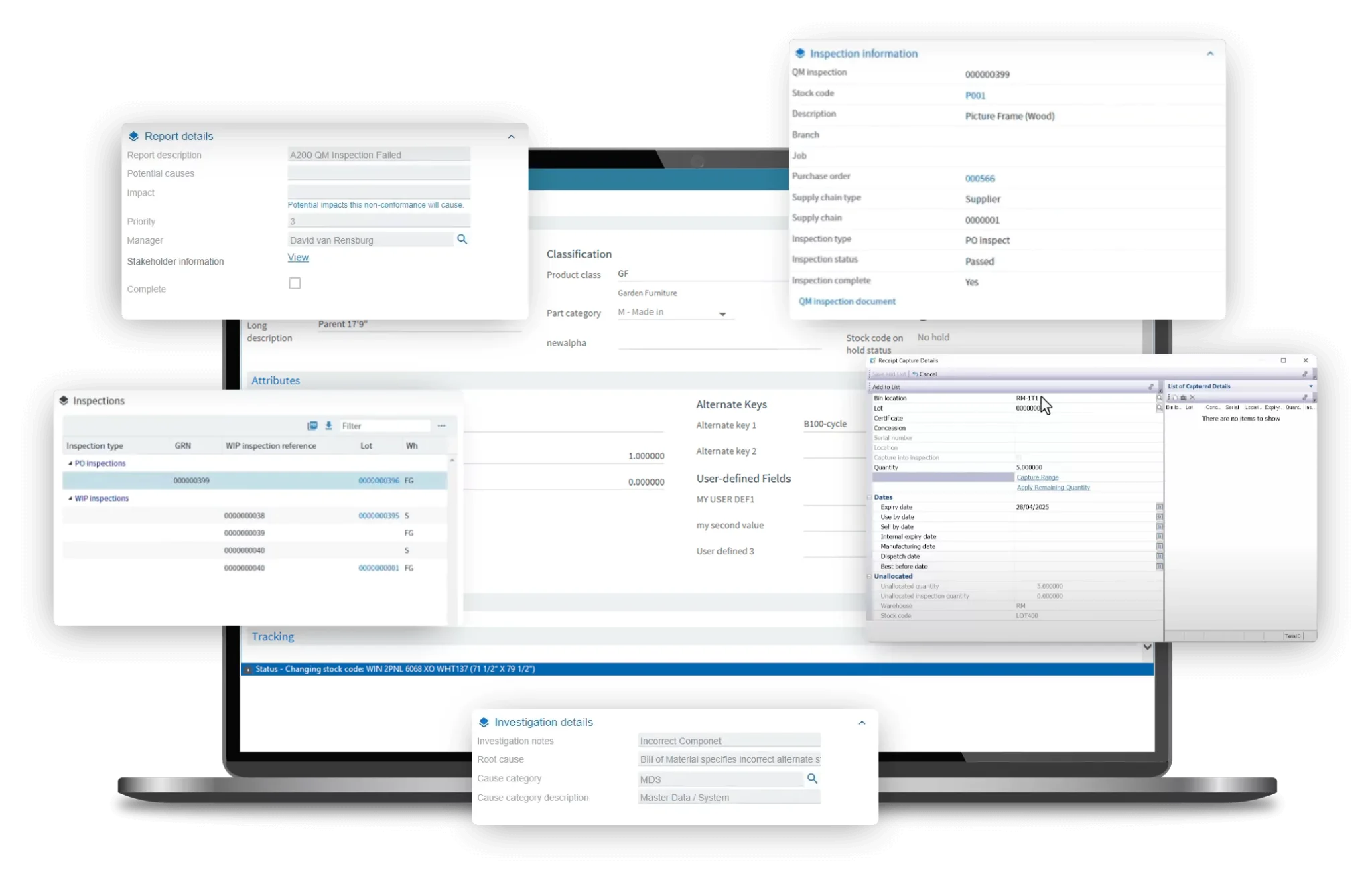Click Cancel in the Receipt Capture toolbar
1372x894 pixels.
pos(928,374)
